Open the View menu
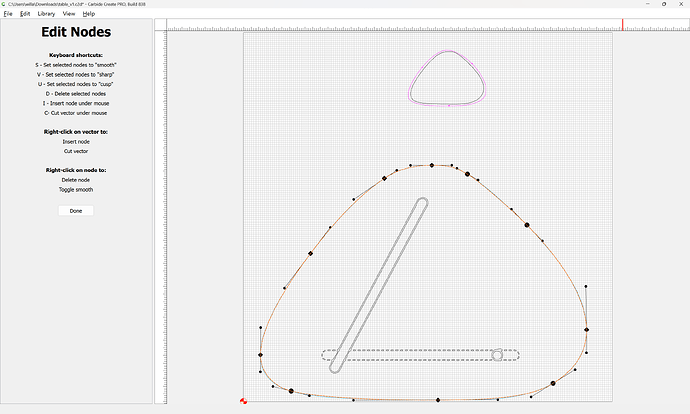 [x=69, y=14]
